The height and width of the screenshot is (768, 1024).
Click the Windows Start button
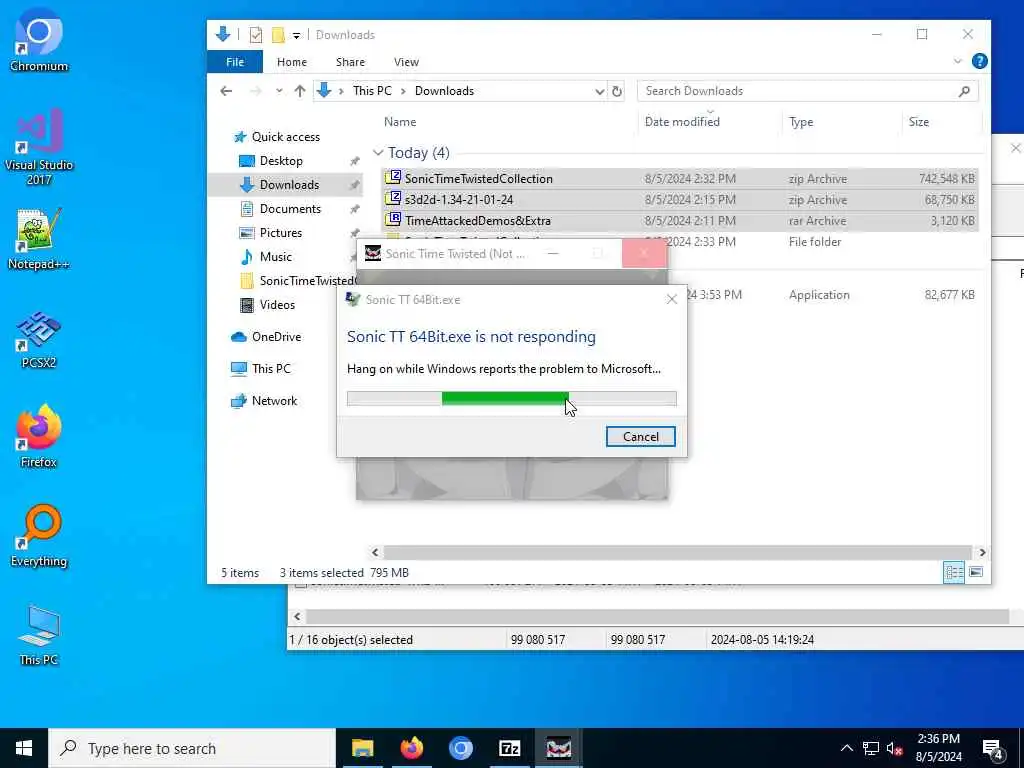(x=24, y=748)
